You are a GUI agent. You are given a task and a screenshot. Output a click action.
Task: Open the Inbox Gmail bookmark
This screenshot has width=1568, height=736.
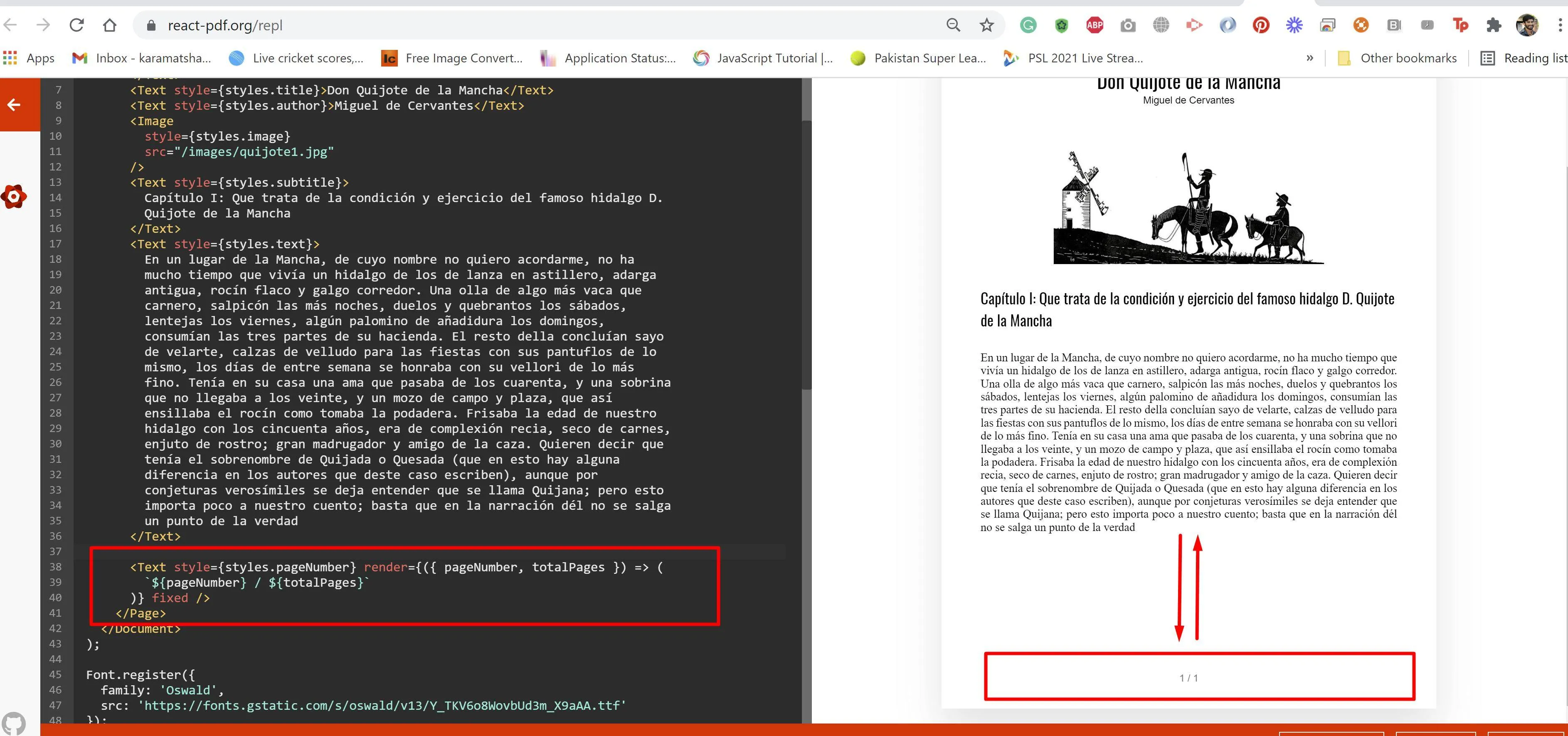[142, 59]
